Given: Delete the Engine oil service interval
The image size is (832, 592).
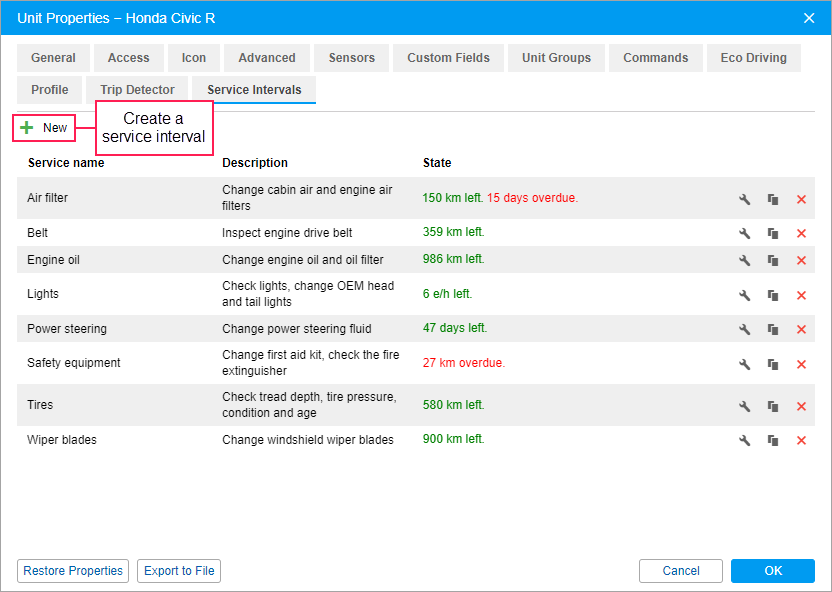Looking at the screenshot, I should (x=801, y=260).
